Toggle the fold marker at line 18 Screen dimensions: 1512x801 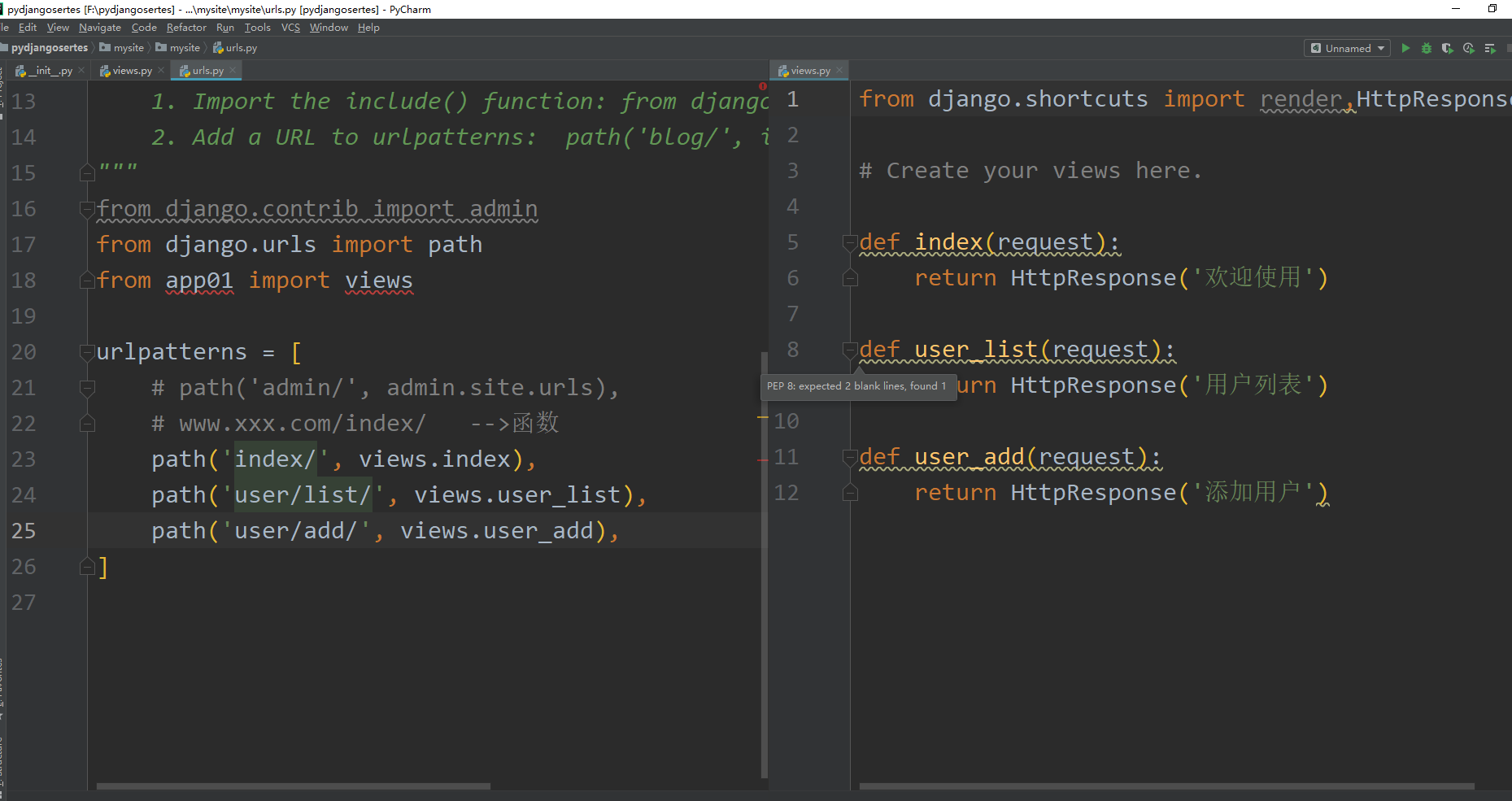click(x=88, y=281)
